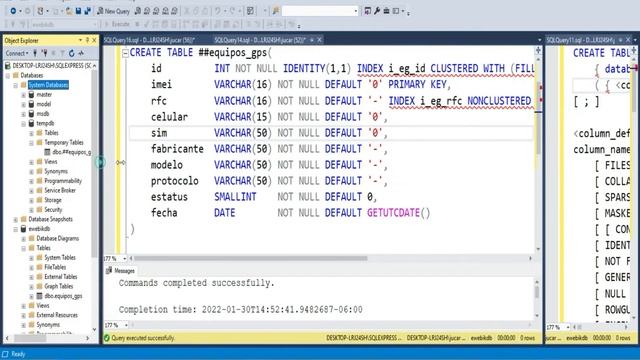The width and height of the screenshot is (640, 360).
Task: Click the Ready status bar icon
Action: pyautogui.click(x=5, y=354)
